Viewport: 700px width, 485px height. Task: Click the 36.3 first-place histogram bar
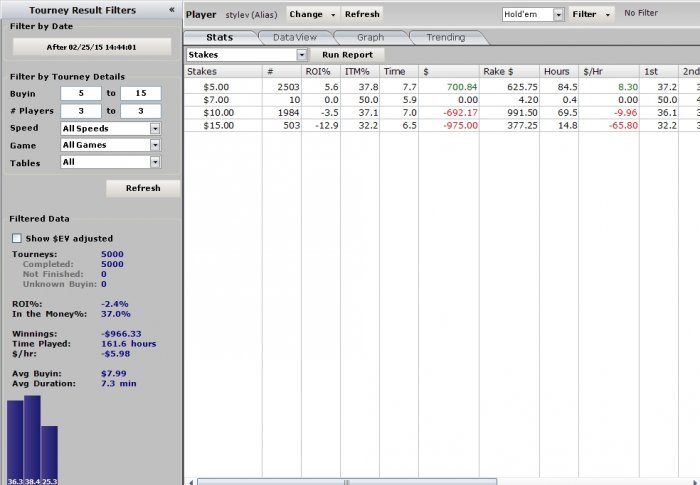click(x=15, y=442)
